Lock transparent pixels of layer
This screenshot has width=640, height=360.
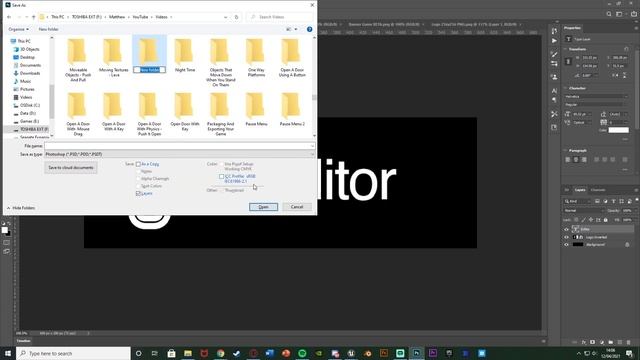point(576,220)
